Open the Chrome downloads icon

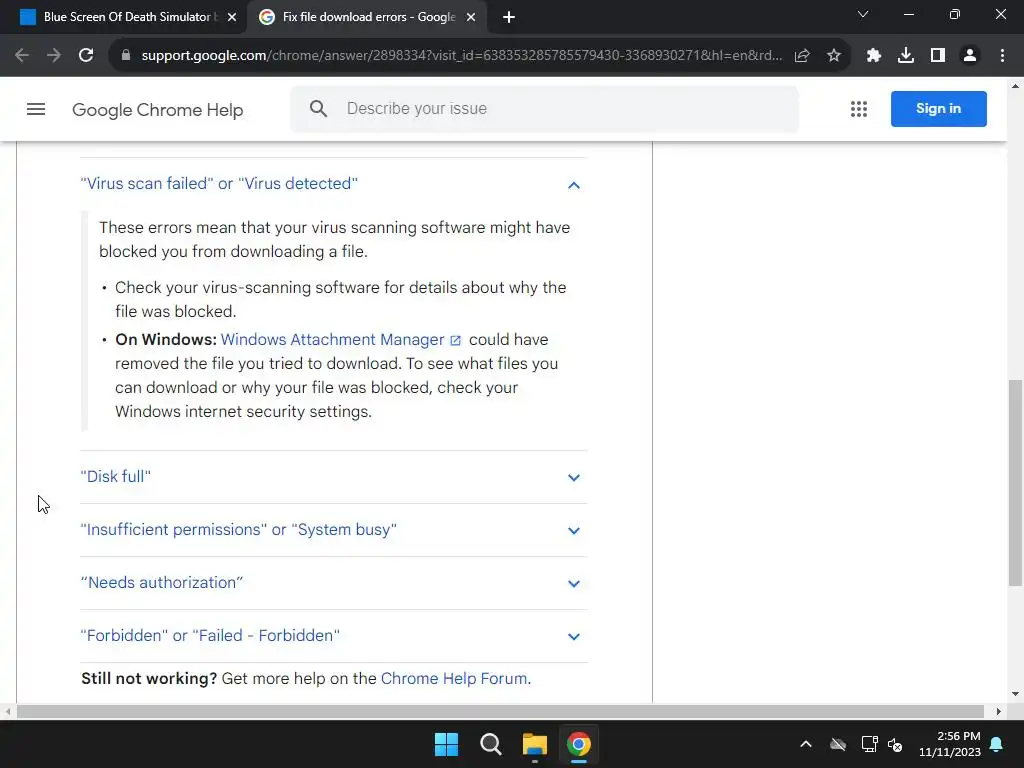[906, 56]
